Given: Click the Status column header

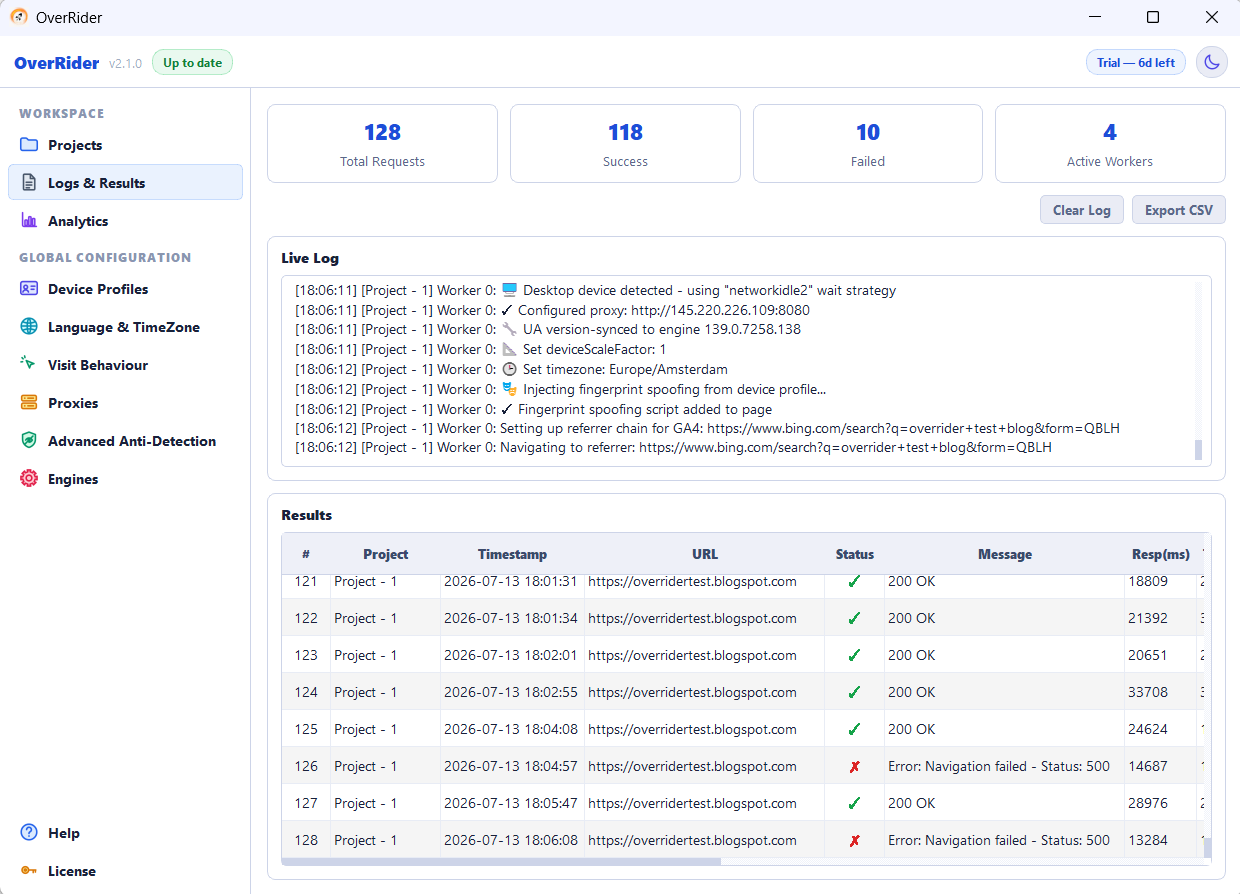Looking at the screenshot, I should click(x=855, y=554).
